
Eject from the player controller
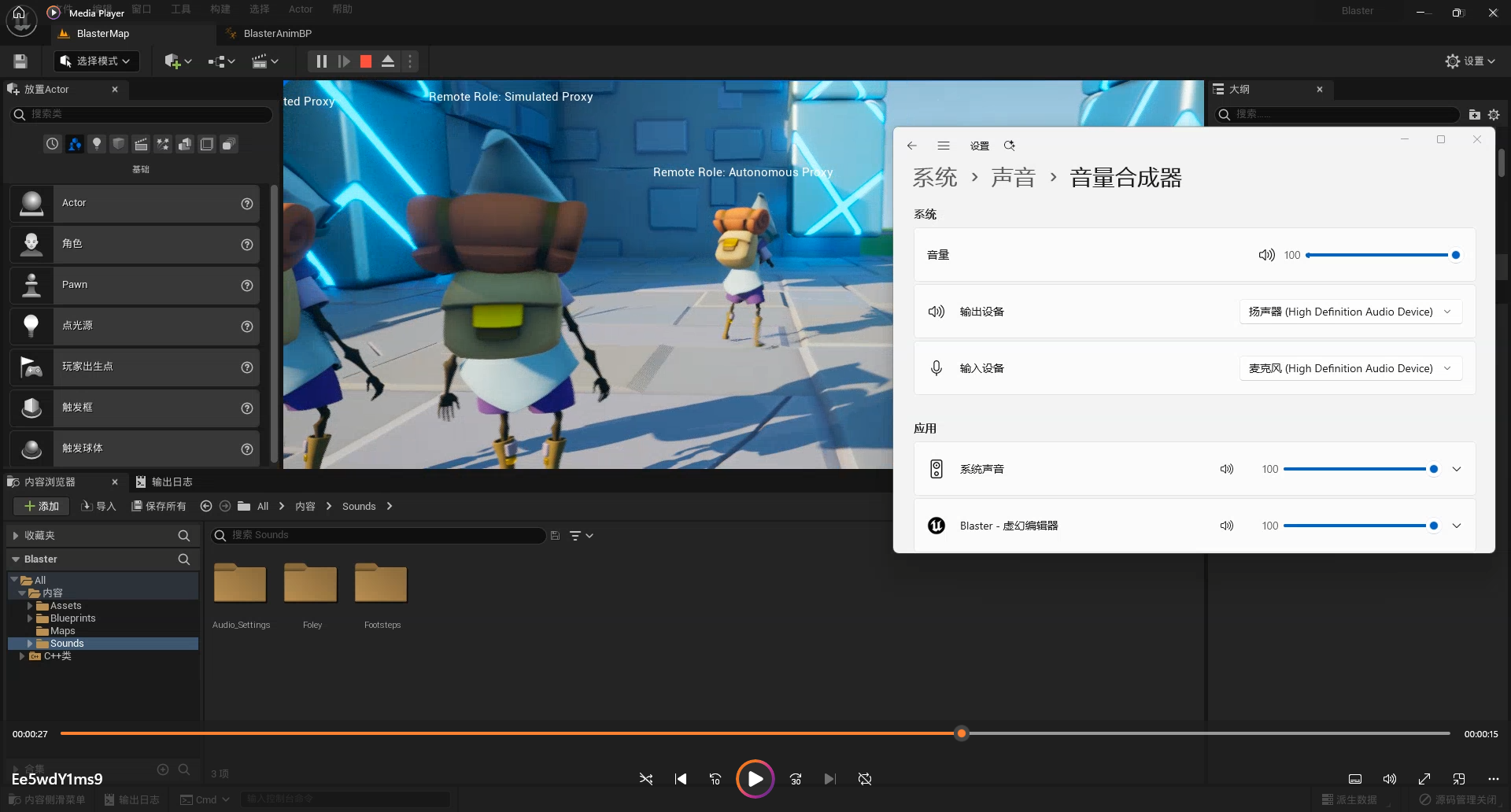(x=388, y=61)
